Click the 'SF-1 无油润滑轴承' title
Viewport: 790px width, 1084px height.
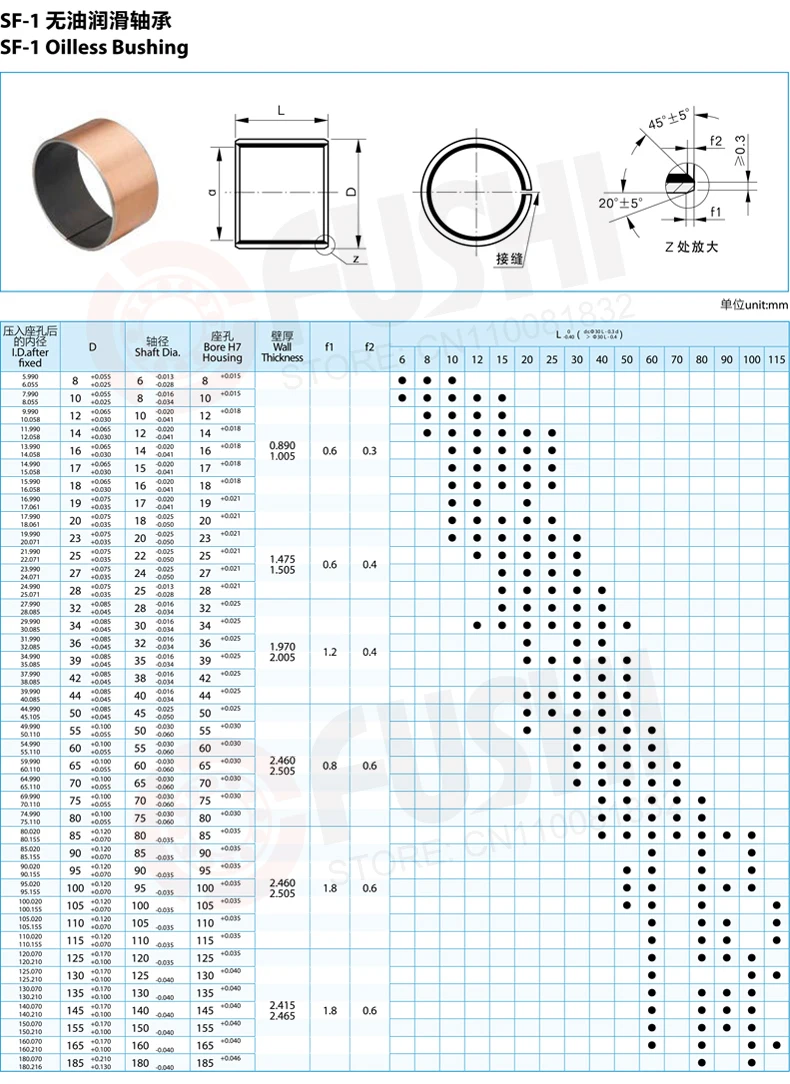pyautogui.click(x=86, y=21)
